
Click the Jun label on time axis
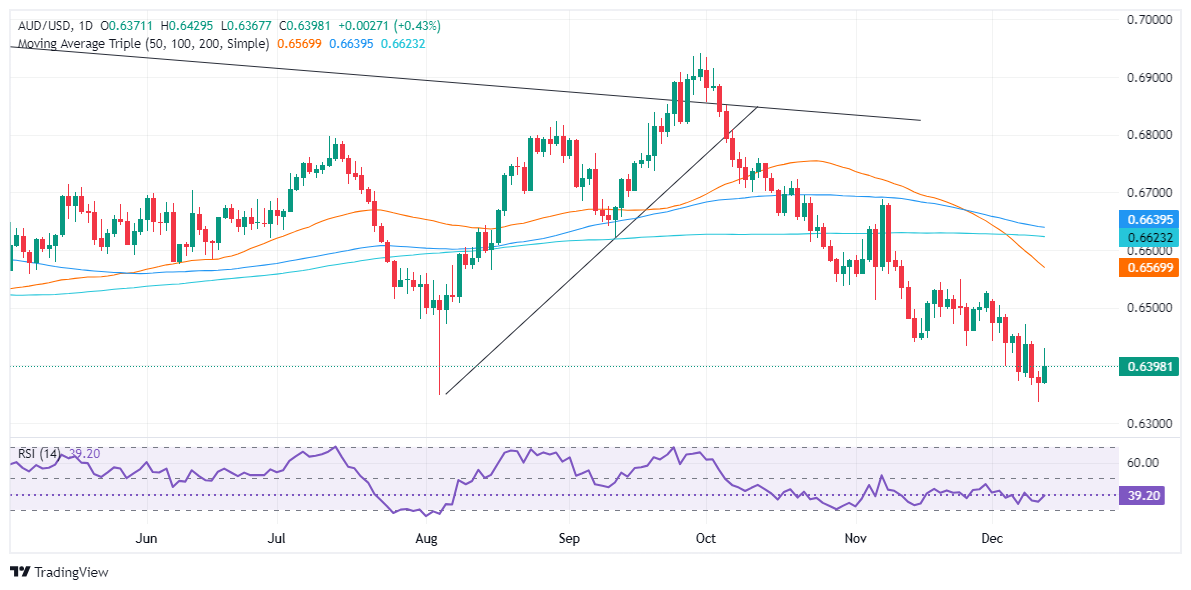pos(147,539)
